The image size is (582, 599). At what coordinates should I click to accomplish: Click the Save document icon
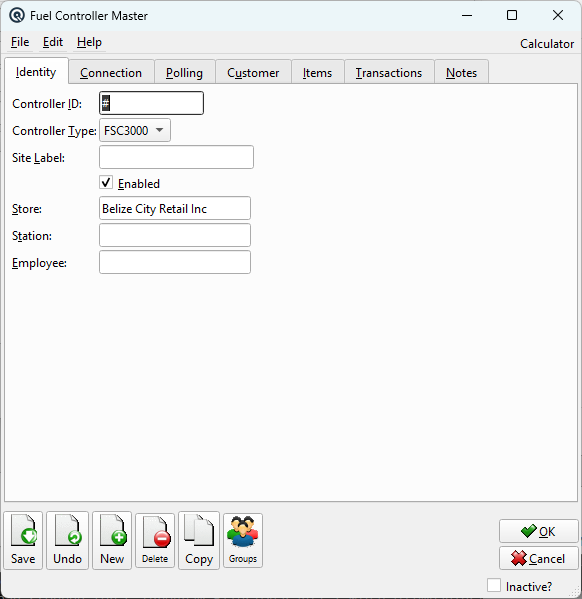click(23, 540)
